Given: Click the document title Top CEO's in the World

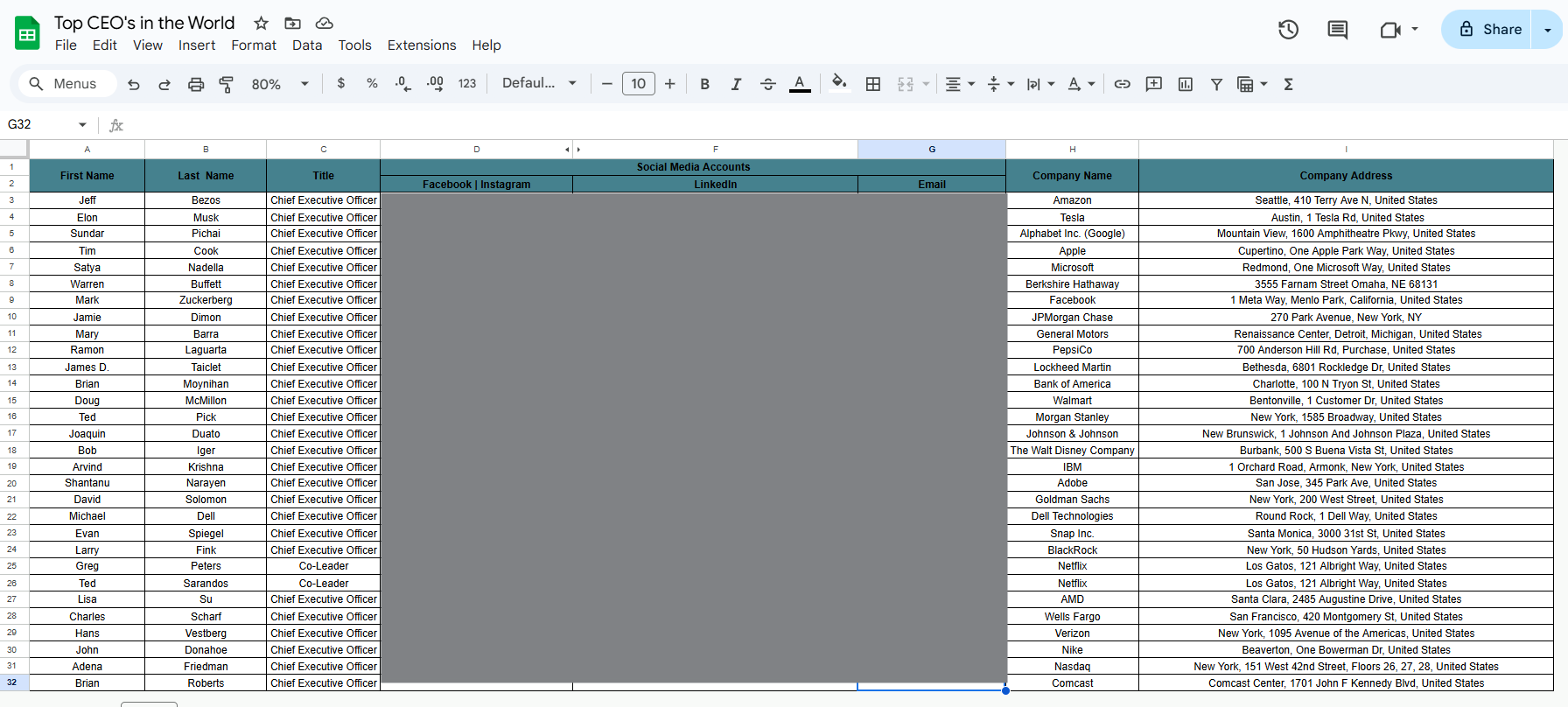Looking at the screenshot, I should pos(144,23).
